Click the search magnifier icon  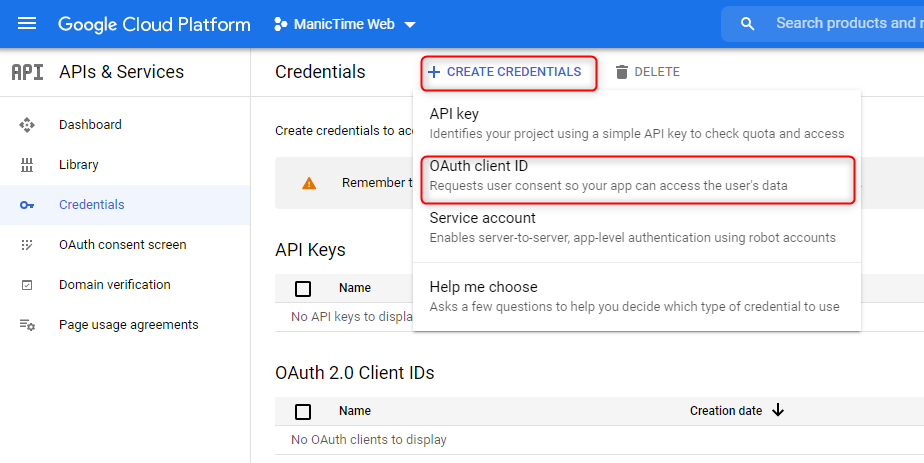747,24
